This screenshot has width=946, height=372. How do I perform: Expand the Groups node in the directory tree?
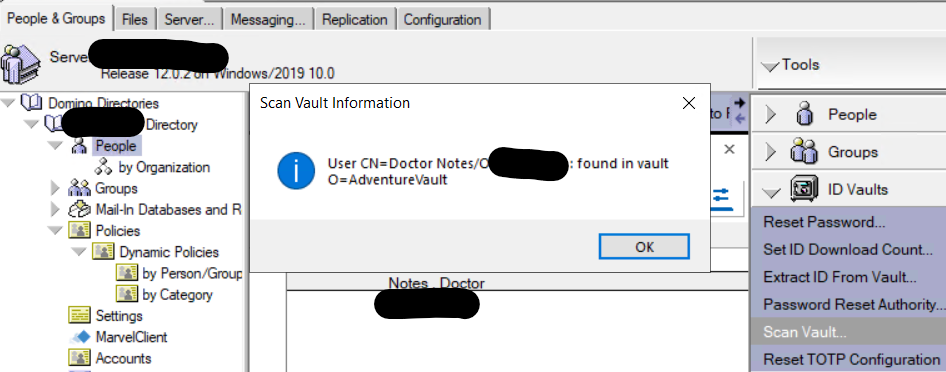pos(56,188)
